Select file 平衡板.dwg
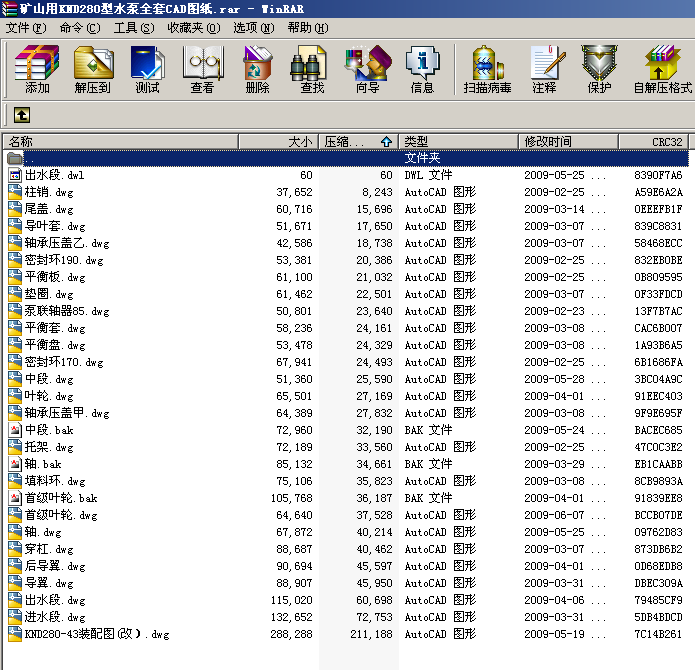695x670 pixels. click(x=55, y=277)
